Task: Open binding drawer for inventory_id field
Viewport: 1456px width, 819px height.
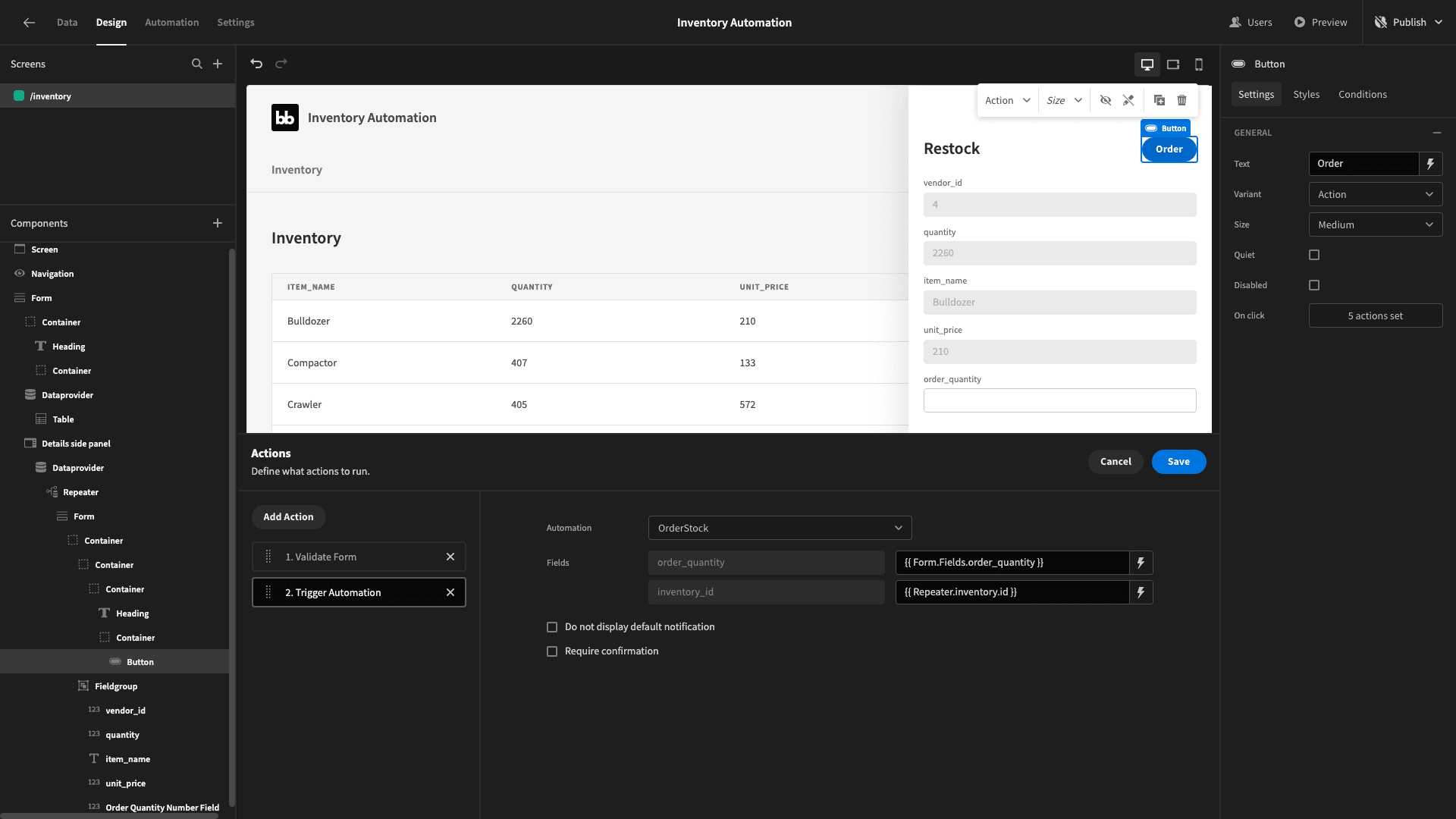Action: point(1141,592)
